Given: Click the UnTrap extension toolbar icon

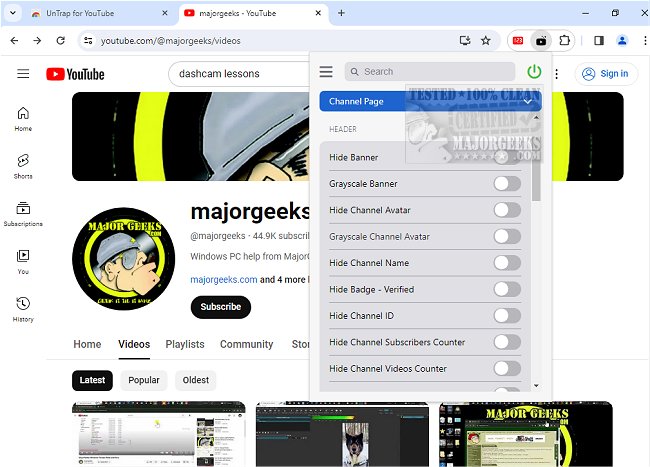Looking at the screenshot, I should tap(541, 41).
